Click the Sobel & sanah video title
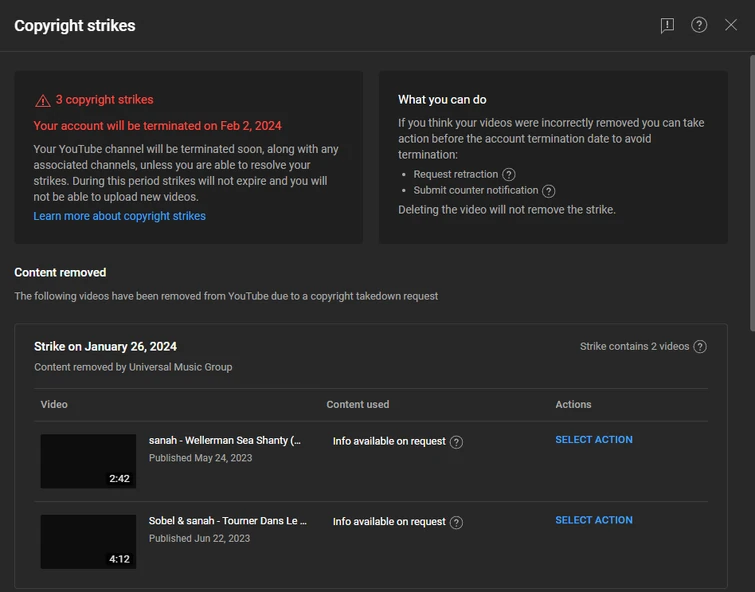The image size is (755, 592). tap(228, 521)
